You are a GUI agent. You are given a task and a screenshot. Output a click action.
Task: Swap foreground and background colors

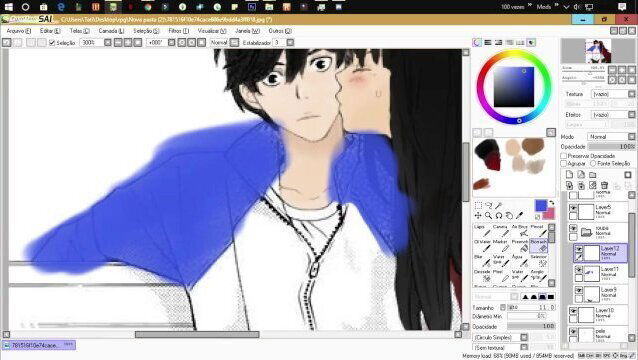point(551,203)
